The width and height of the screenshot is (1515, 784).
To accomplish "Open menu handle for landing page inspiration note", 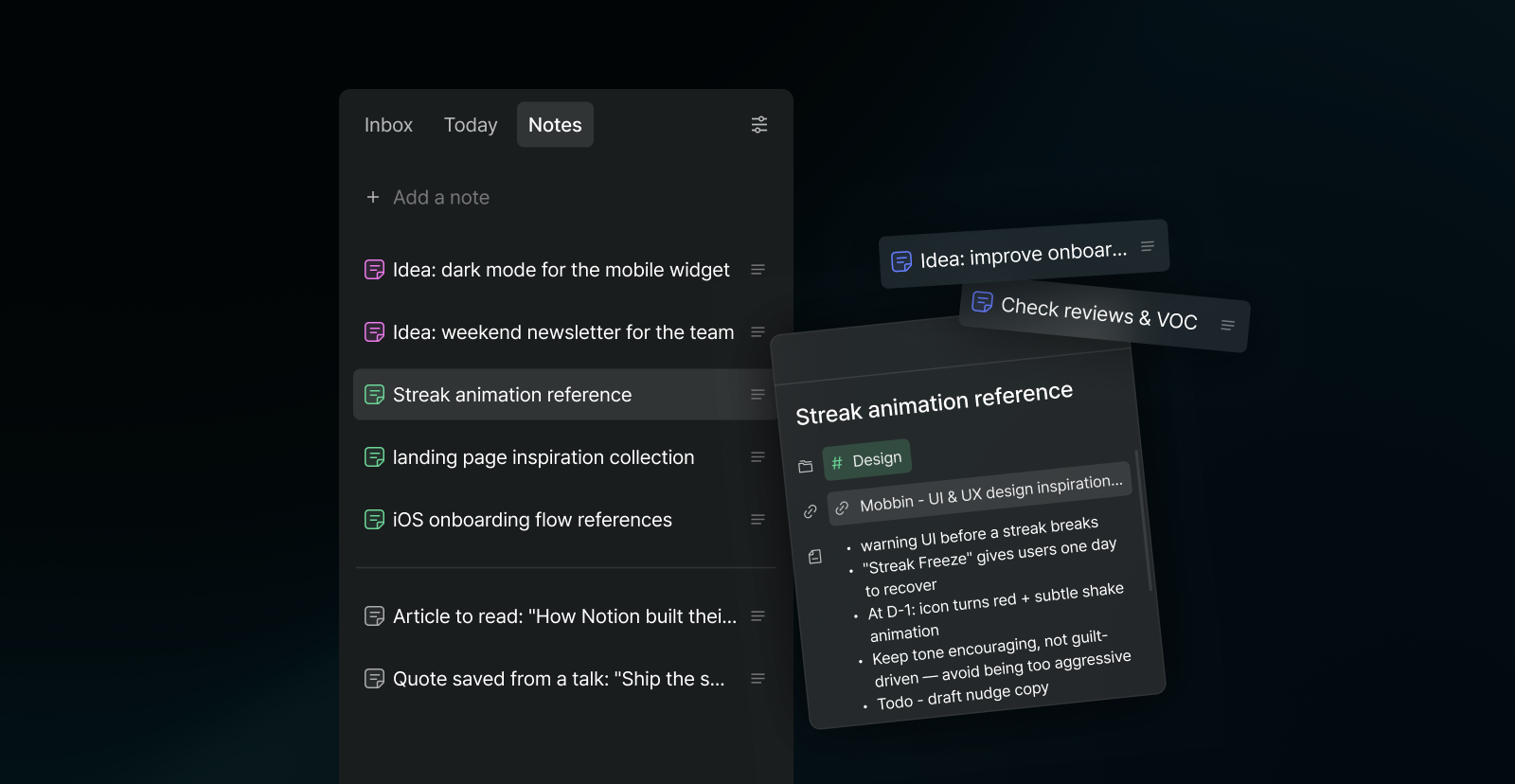I will point(757,457).
